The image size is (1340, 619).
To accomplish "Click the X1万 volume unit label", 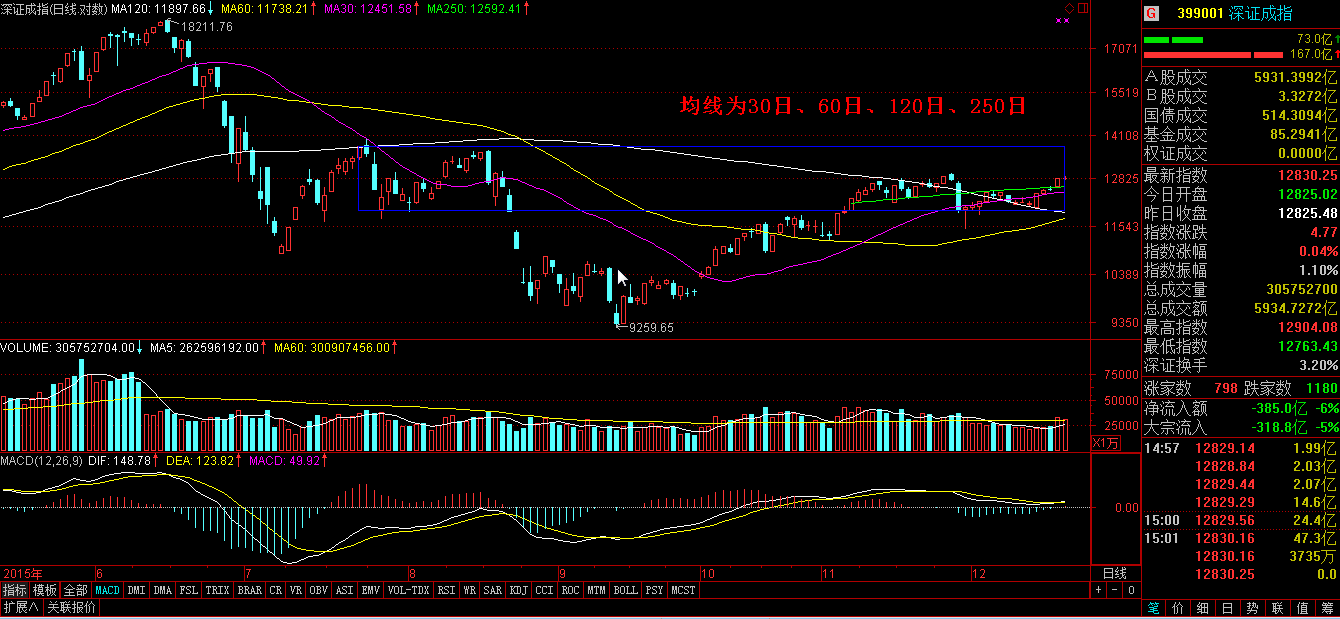I will [1104, 443].
